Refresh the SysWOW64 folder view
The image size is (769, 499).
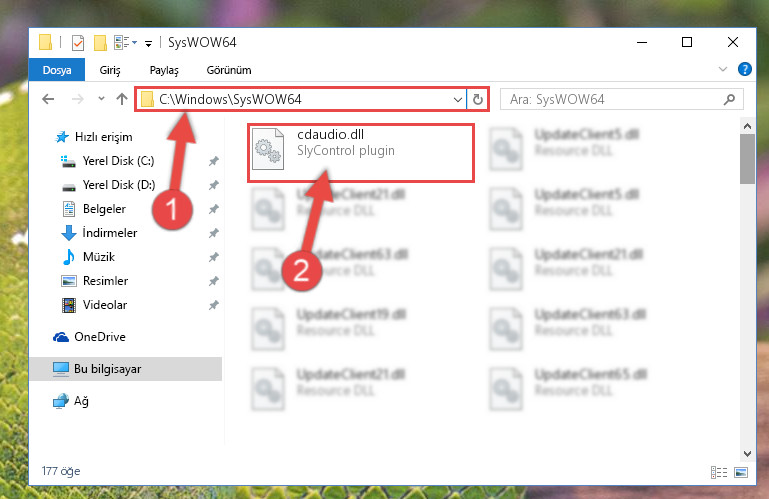coord(478,100)
